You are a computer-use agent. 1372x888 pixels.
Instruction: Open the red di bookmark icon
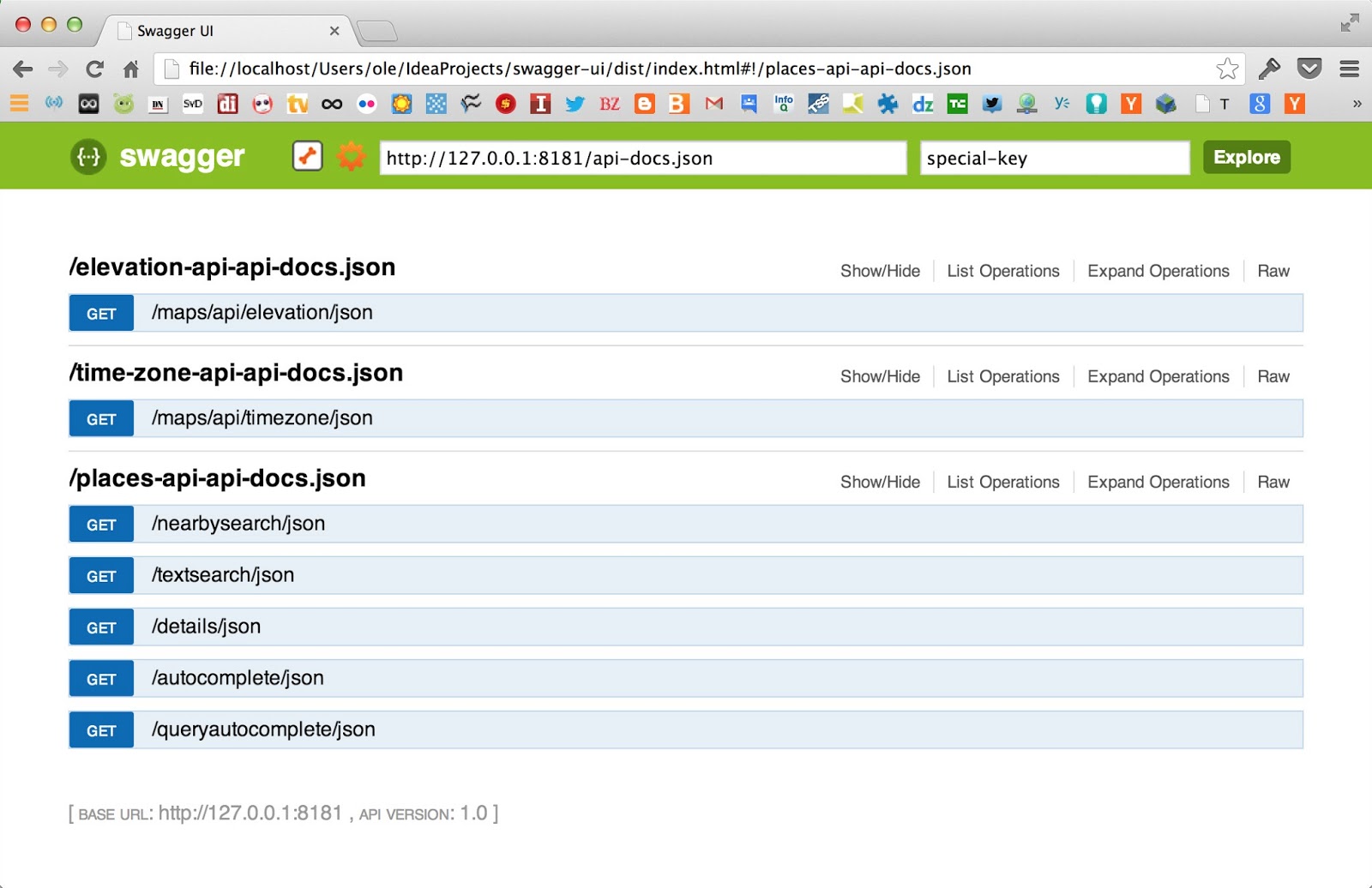227,104
